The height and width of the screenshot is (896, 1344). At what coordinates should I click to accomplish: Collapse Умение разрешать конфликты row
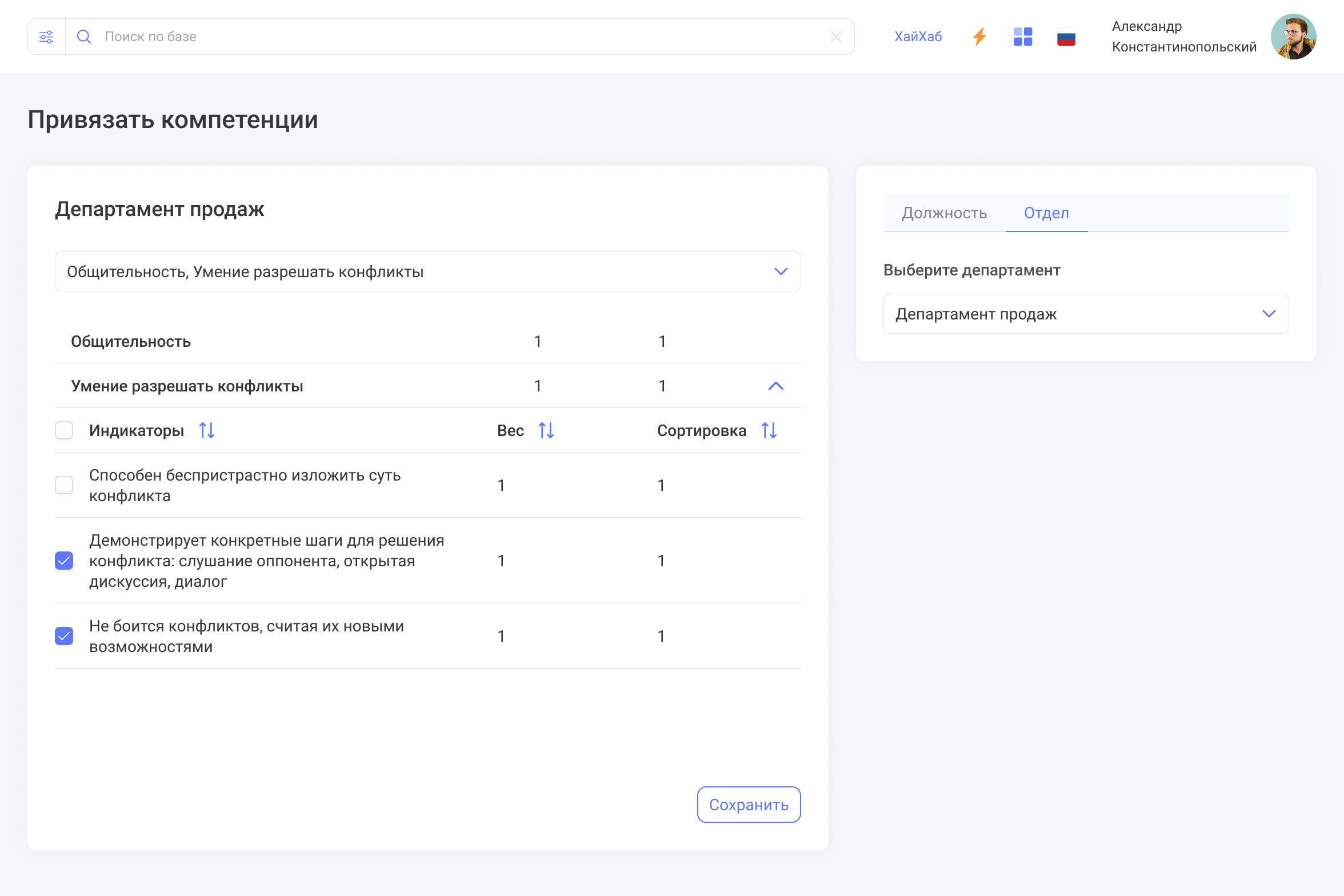click(x=775, y=386)
